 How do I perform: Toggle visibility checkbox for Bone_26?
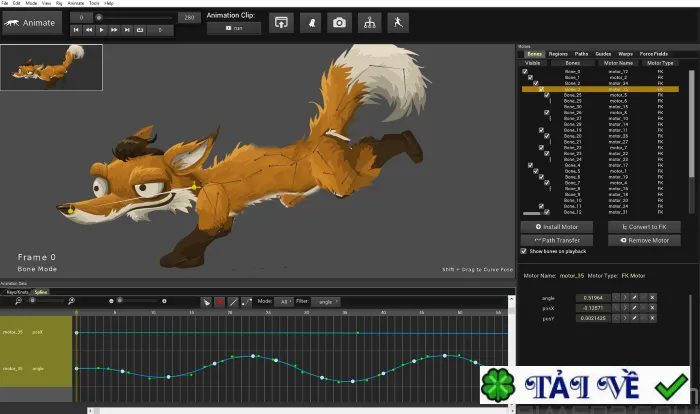pos(547,113)
